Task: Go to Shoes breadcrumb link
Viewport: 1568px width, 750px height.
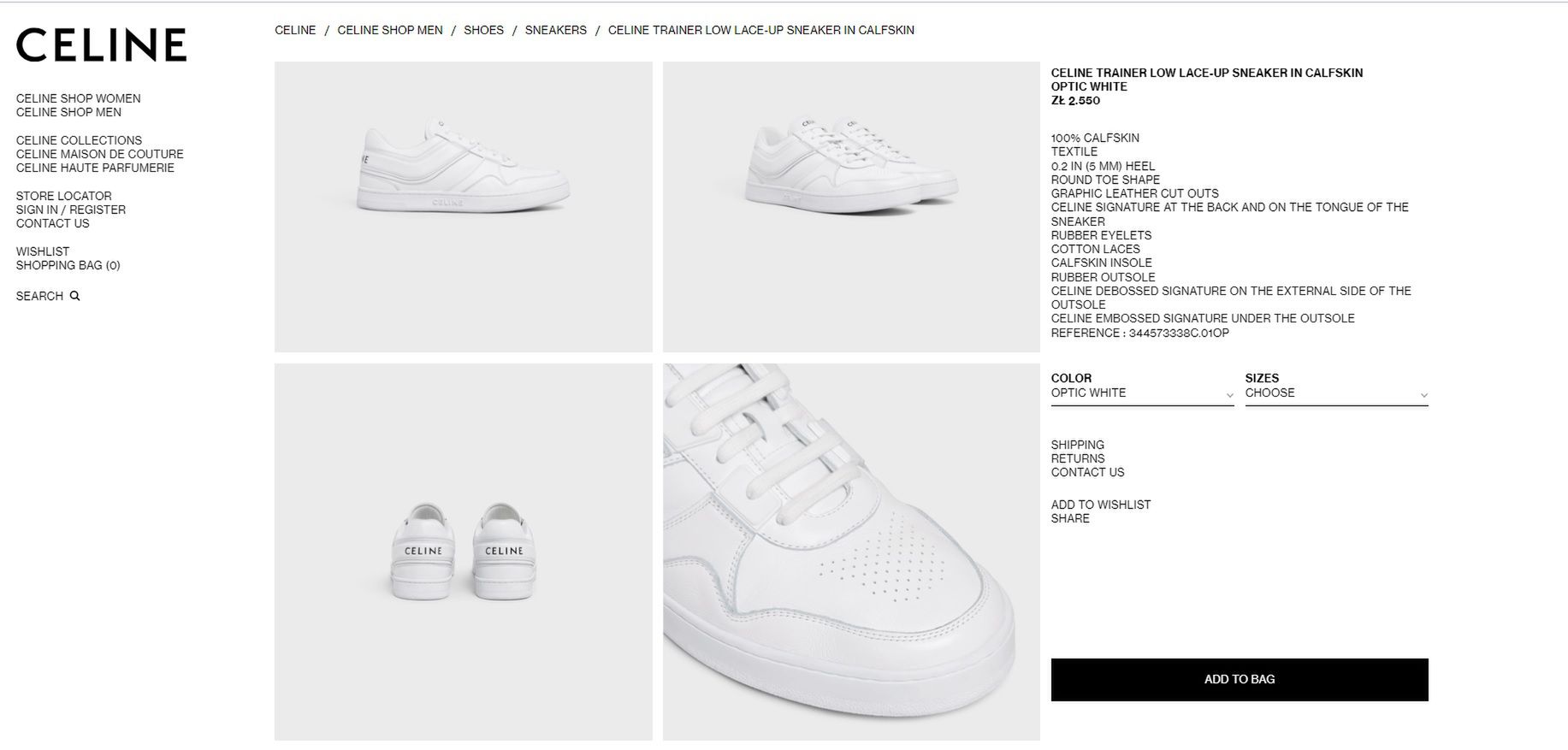Action: tap(483, 30)
